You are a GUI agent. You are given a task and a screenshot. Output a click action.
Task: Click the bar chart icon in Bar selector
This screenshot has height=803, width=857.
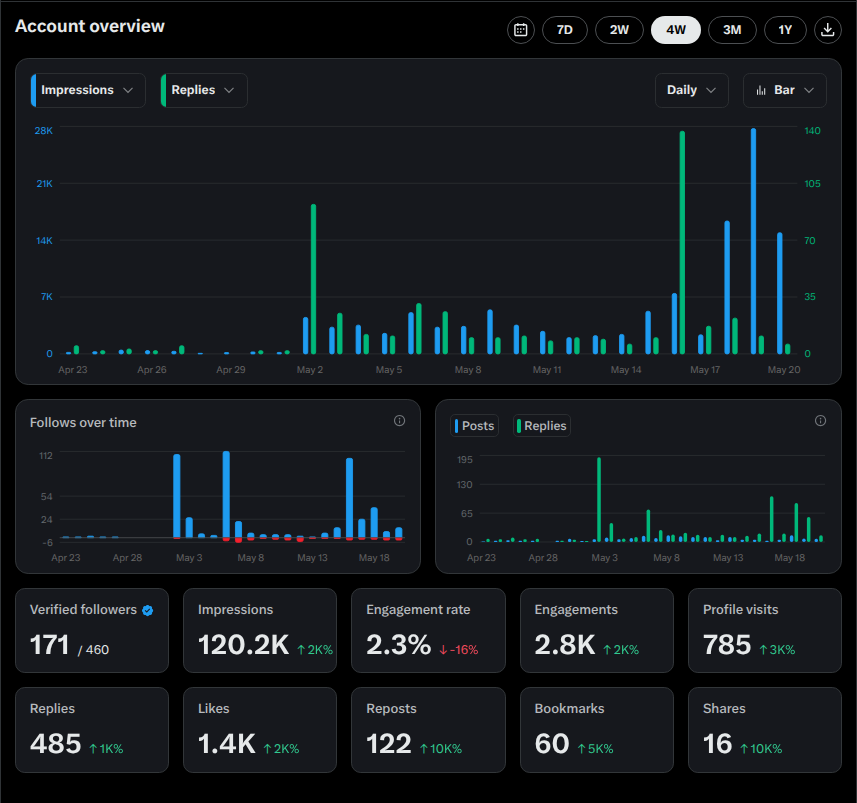(x=761, y=90)
